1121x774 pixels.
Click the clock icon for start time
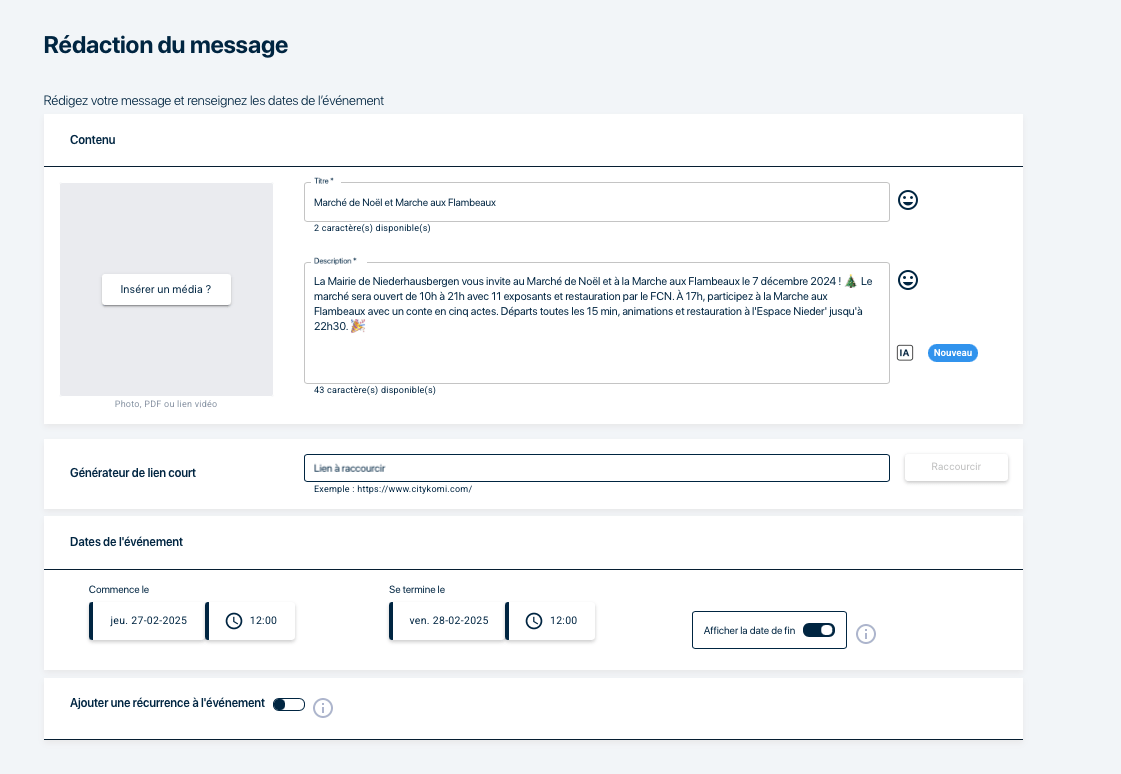(x=234, y=621)
